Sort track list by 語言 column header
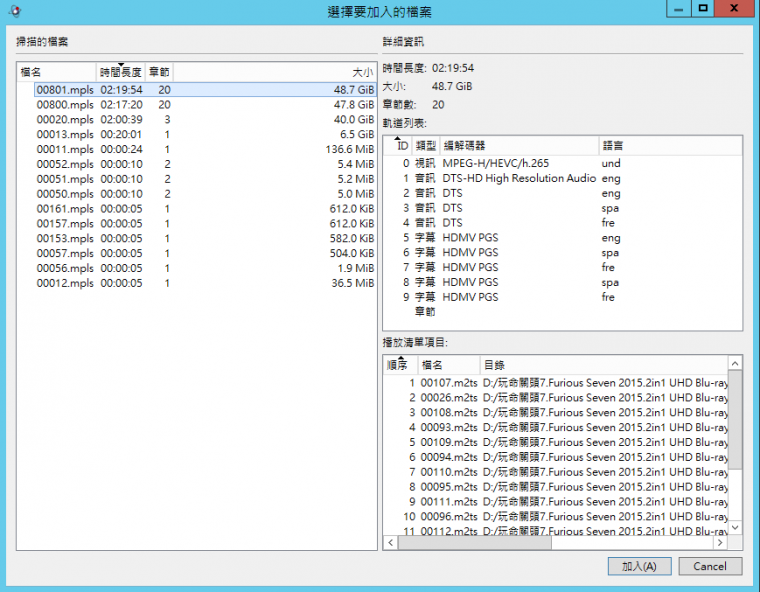Viewport: 760px width, 592px height. 670,145
